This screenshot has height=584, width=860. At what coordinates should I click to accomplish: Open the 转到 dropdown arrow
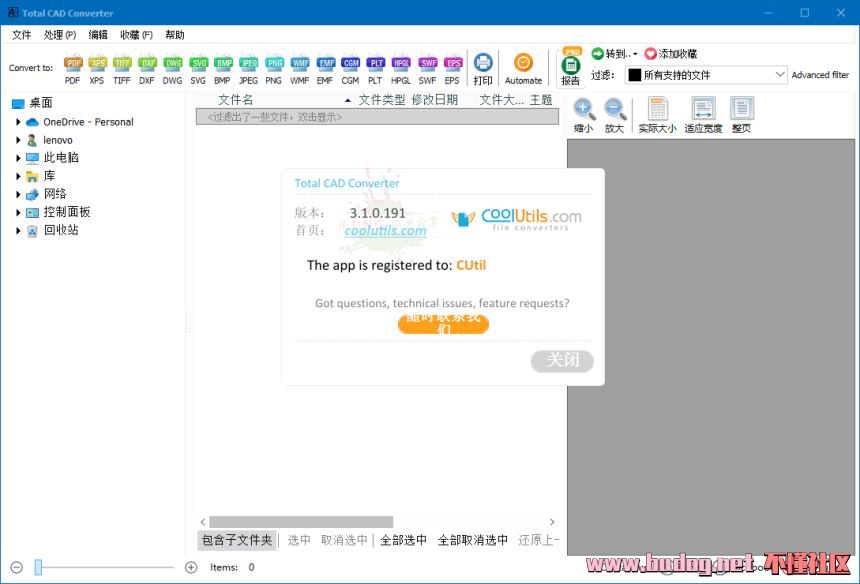coord(635,54)
